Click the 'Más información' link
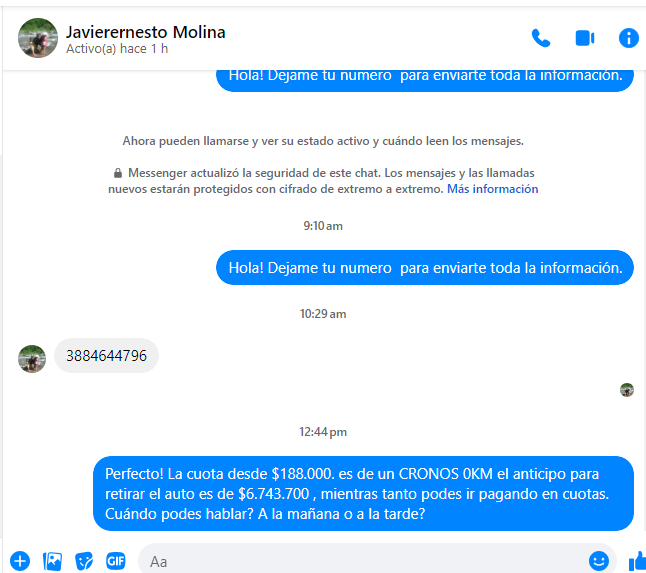 (492, 189)
